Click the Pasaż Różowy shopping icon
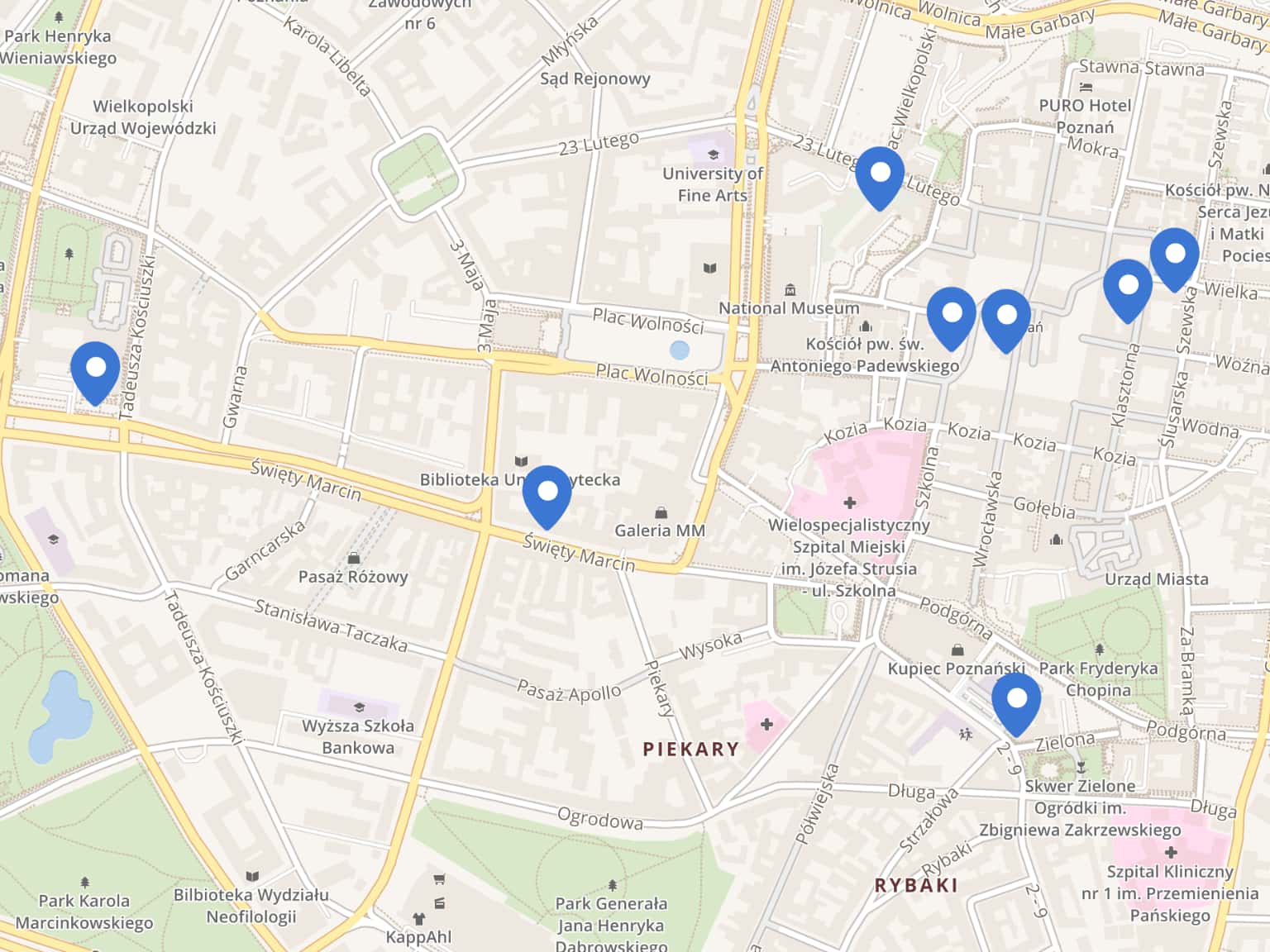Screen dimensions: 1270x952 click(x=354, y=558)
